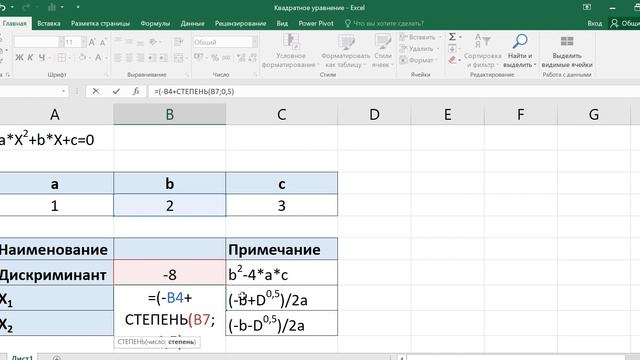This screenshot has height=360, width=640.
Task: Click the accounting number format icon
Action: coord(198,58)
